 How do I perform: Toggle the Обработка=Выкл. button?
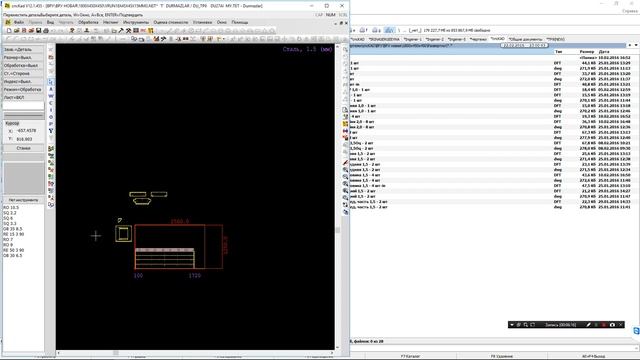[23, 65]
